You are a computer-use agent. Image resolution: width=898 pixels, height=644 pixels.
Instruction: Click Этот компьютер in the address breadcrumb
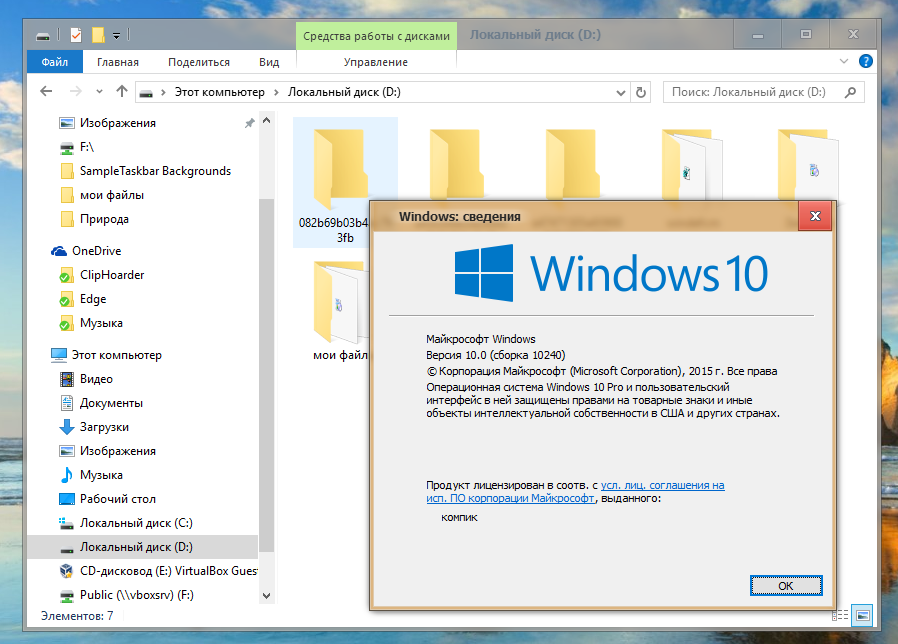tap(219, 92)
